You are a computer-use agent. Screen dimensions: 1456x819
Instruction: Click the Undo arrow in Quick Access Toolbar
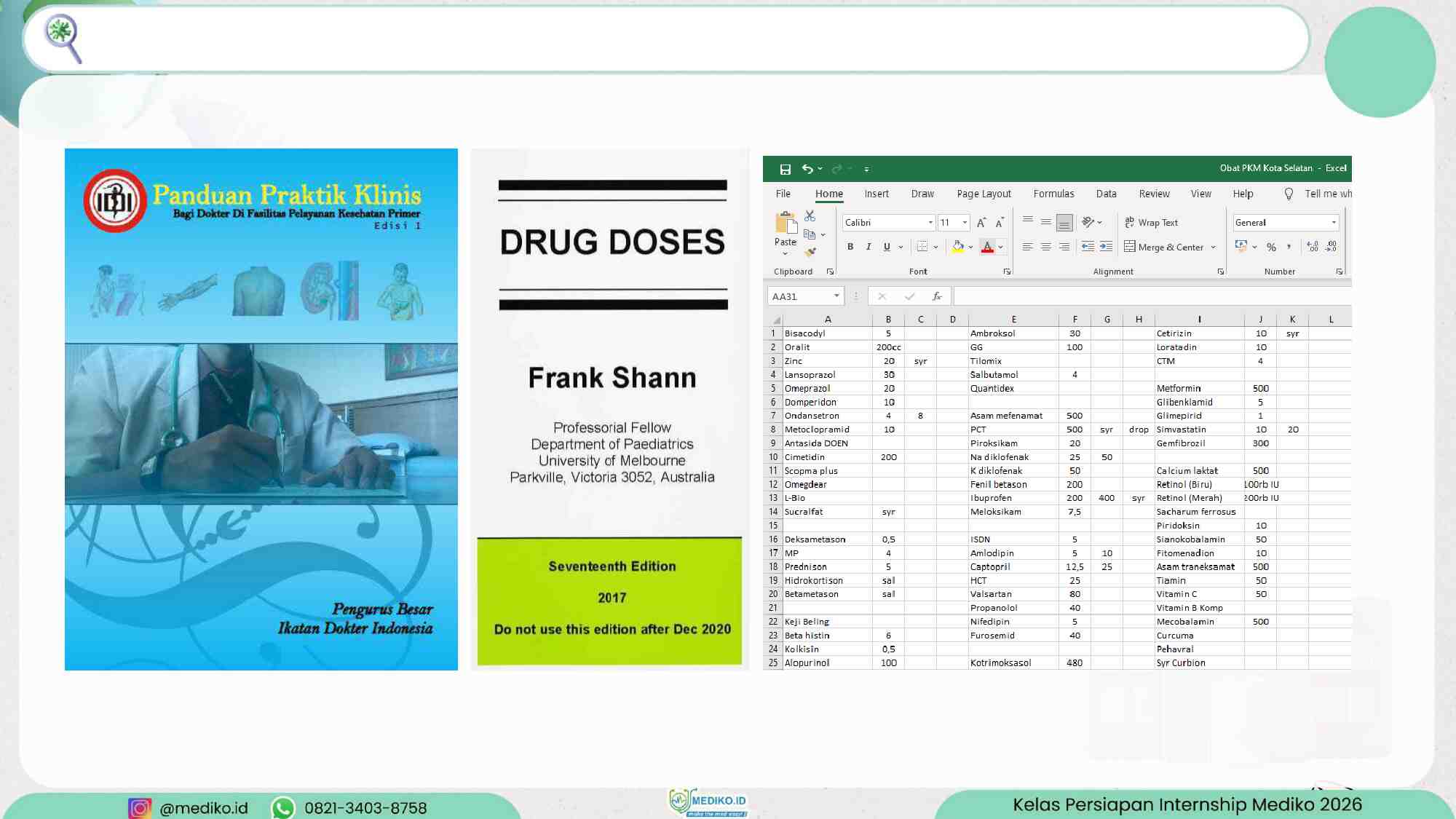point(807,169)
